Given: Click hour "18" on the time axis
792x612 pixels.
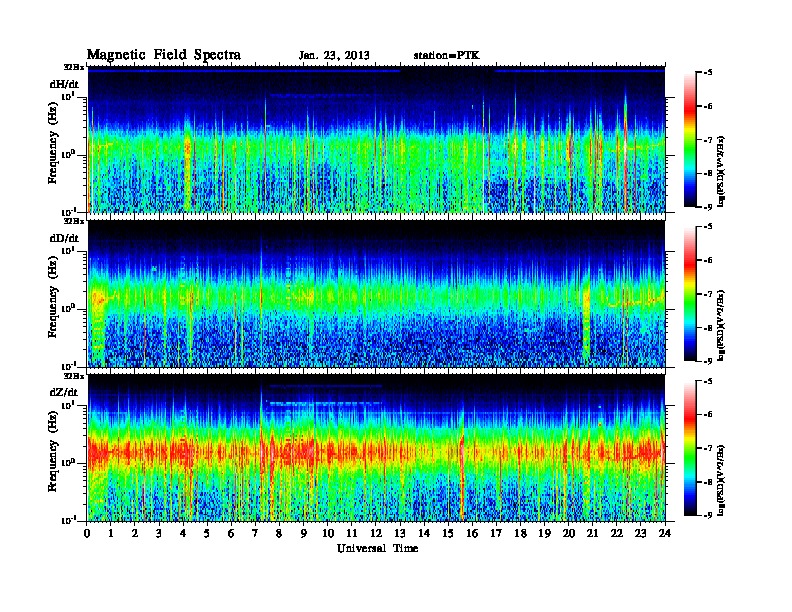Looking at the screenshot, I should point(520,533).
